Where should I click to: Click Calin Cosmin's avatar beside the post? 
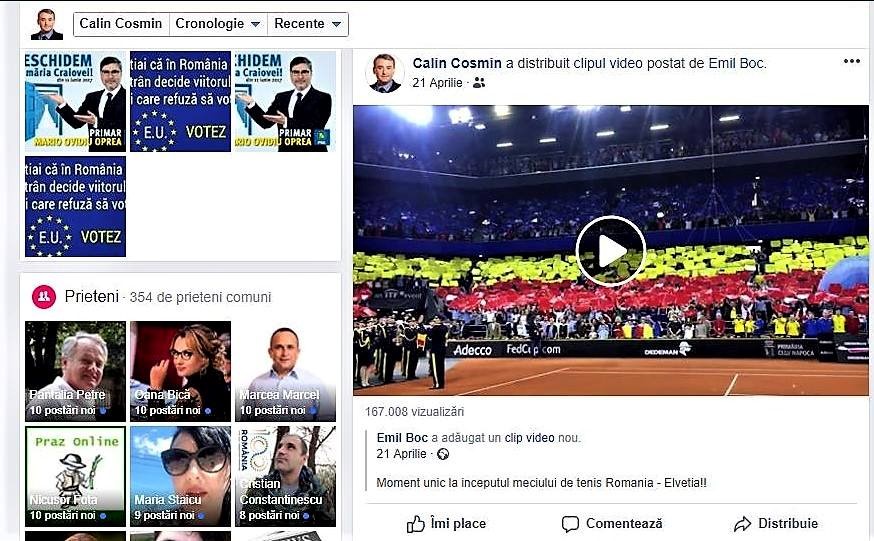pyautogui.click(x=385, y=73)
